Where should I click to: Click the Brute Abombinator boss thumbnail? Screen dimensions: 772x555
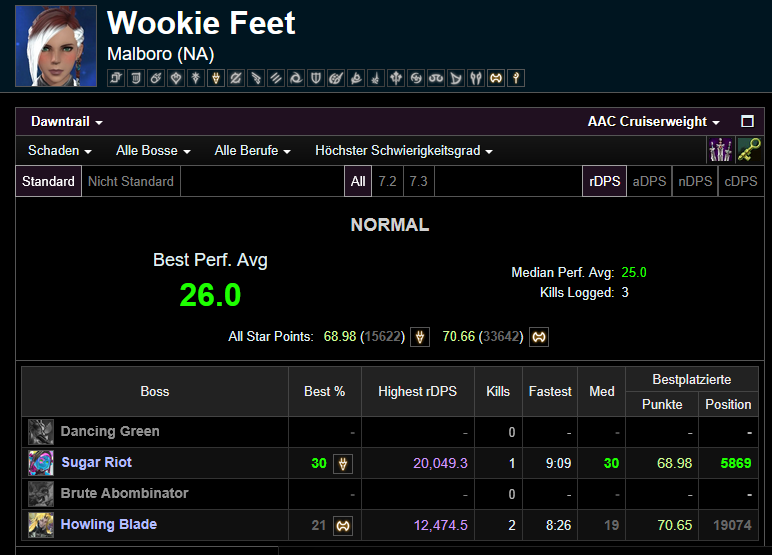(x=41, y=494)
